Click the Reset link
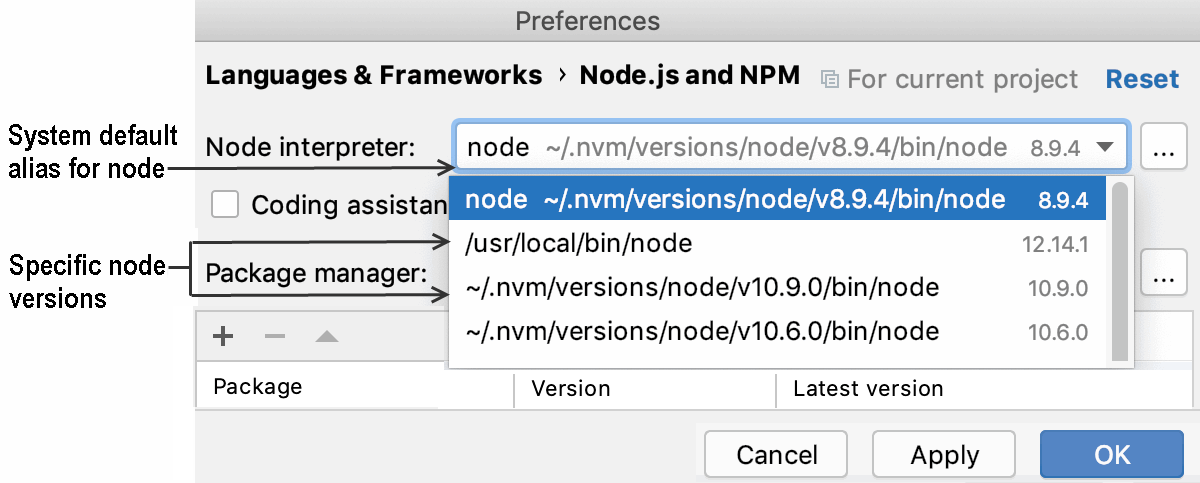 pos(1142,78)
